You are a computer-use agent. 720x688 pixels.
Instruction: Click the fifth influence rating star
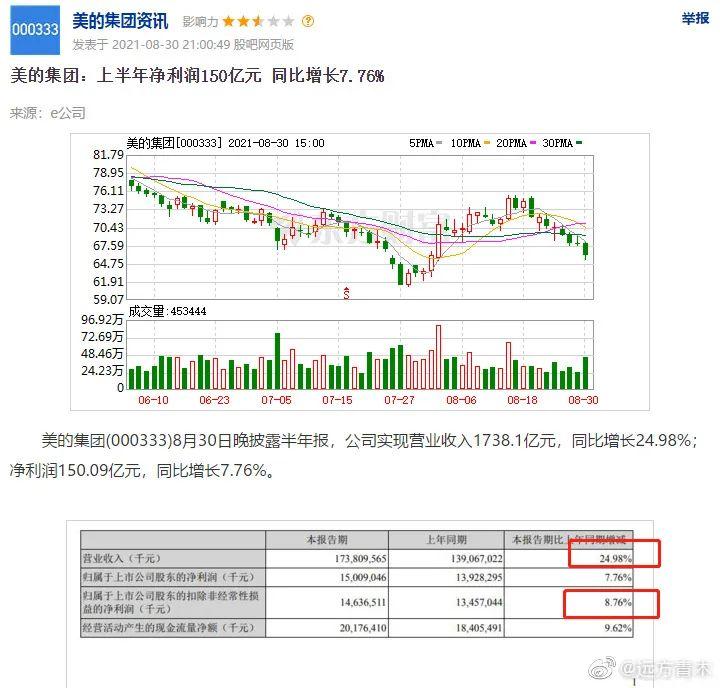tap(288, 21)
